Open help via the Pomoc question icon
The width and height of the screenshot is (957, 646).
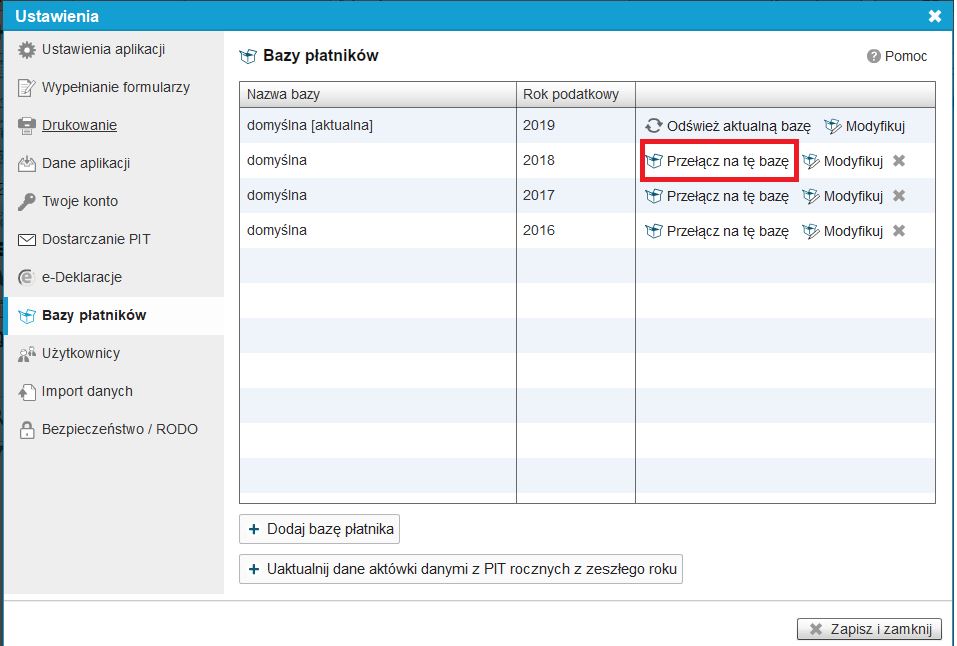point(873,57)
